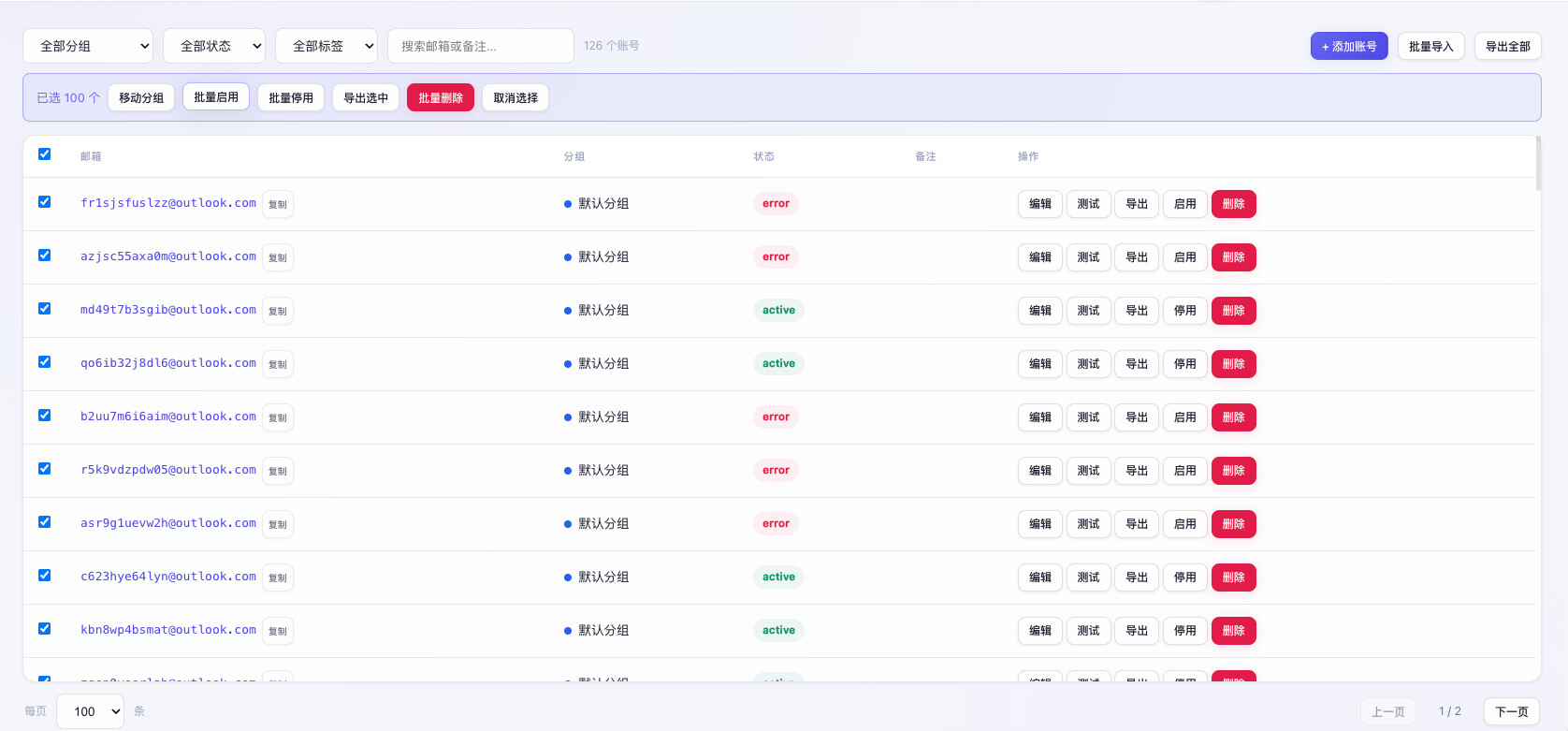Click the 批量导入 button

click(x=1431, y=46)
